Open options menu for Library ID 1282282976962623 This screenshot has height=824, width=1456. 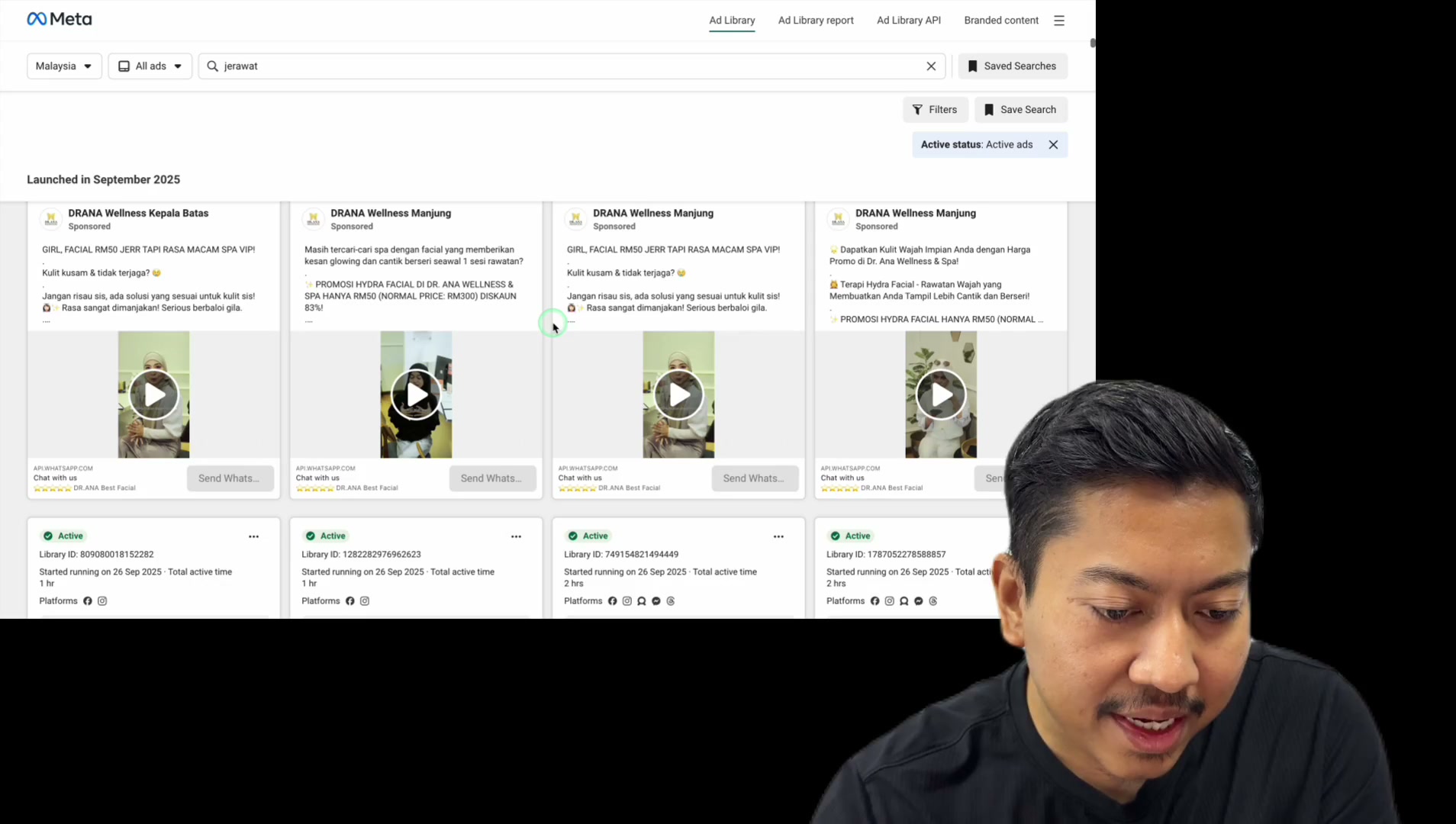tap(516, 536)
